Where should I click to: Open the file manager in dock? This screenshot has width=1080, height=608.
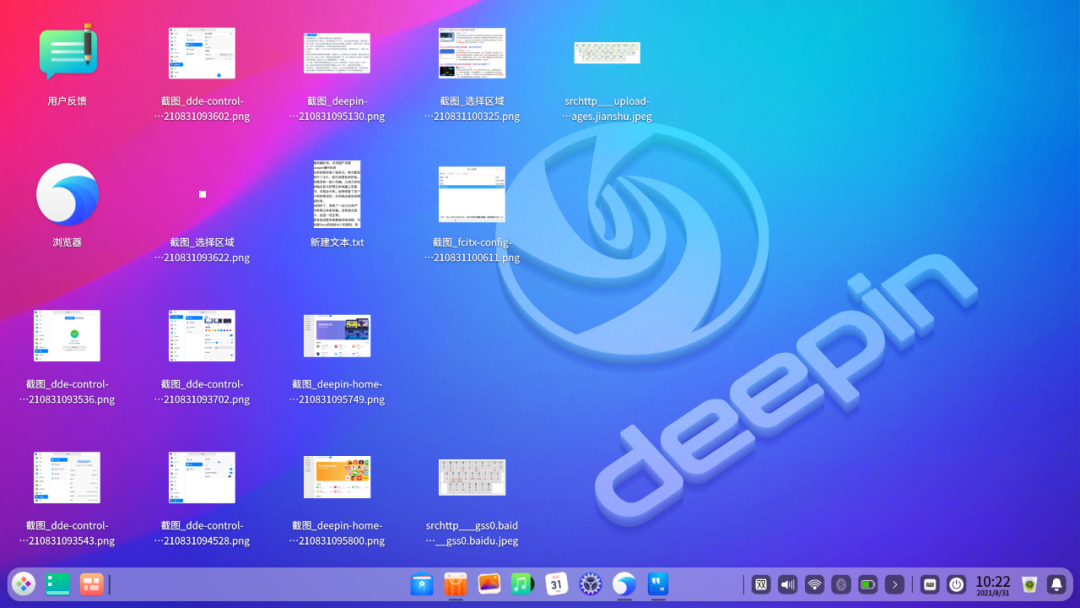tap(422, 584)
